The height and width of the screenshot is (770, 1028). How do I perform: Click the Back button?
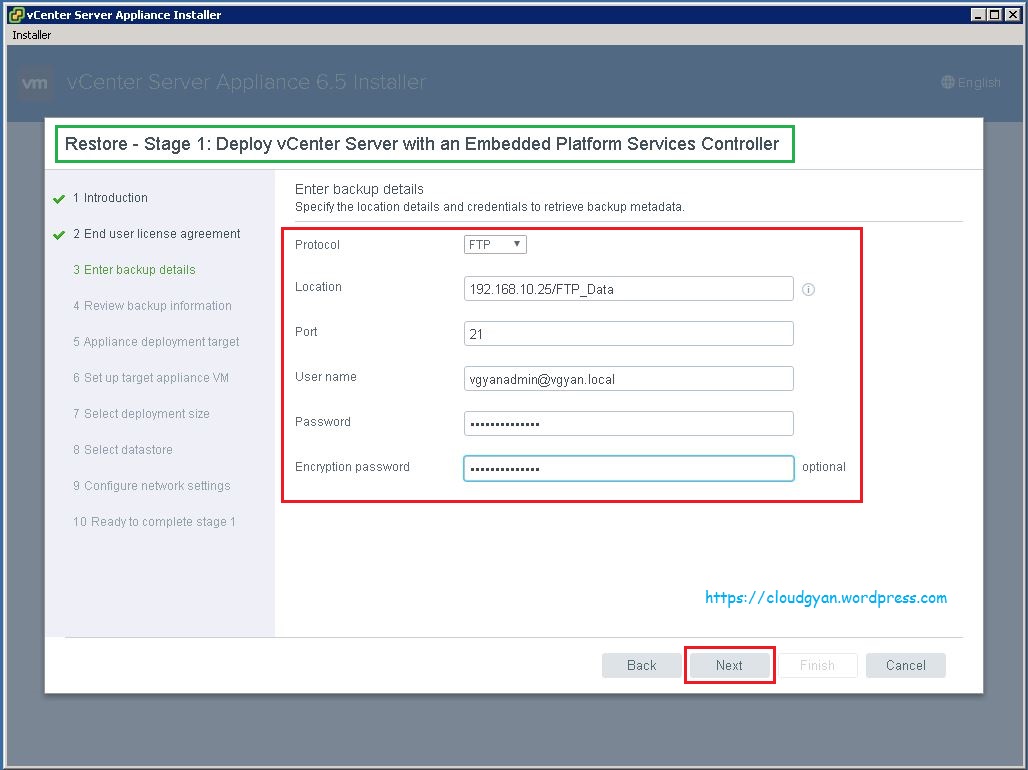641,665
